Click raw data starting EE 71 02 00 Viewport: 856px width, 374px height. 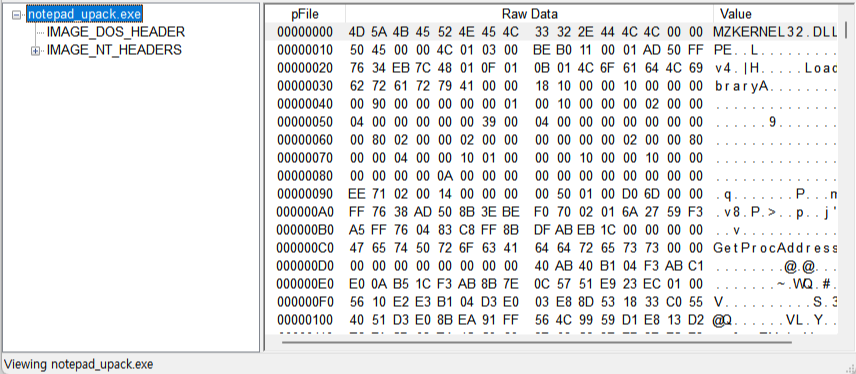[x=526, y=194]
